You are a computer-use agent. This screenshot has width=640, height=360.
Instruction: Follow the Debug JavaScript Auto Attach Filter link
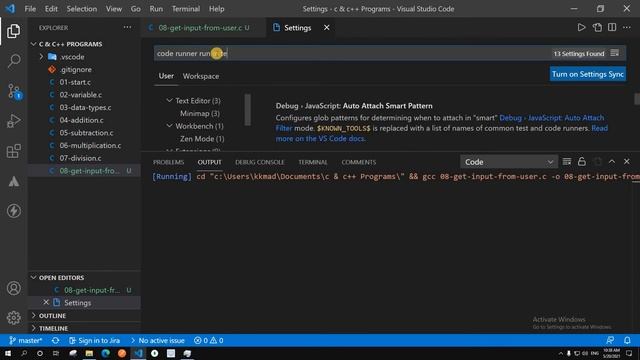tap(551, 118)
